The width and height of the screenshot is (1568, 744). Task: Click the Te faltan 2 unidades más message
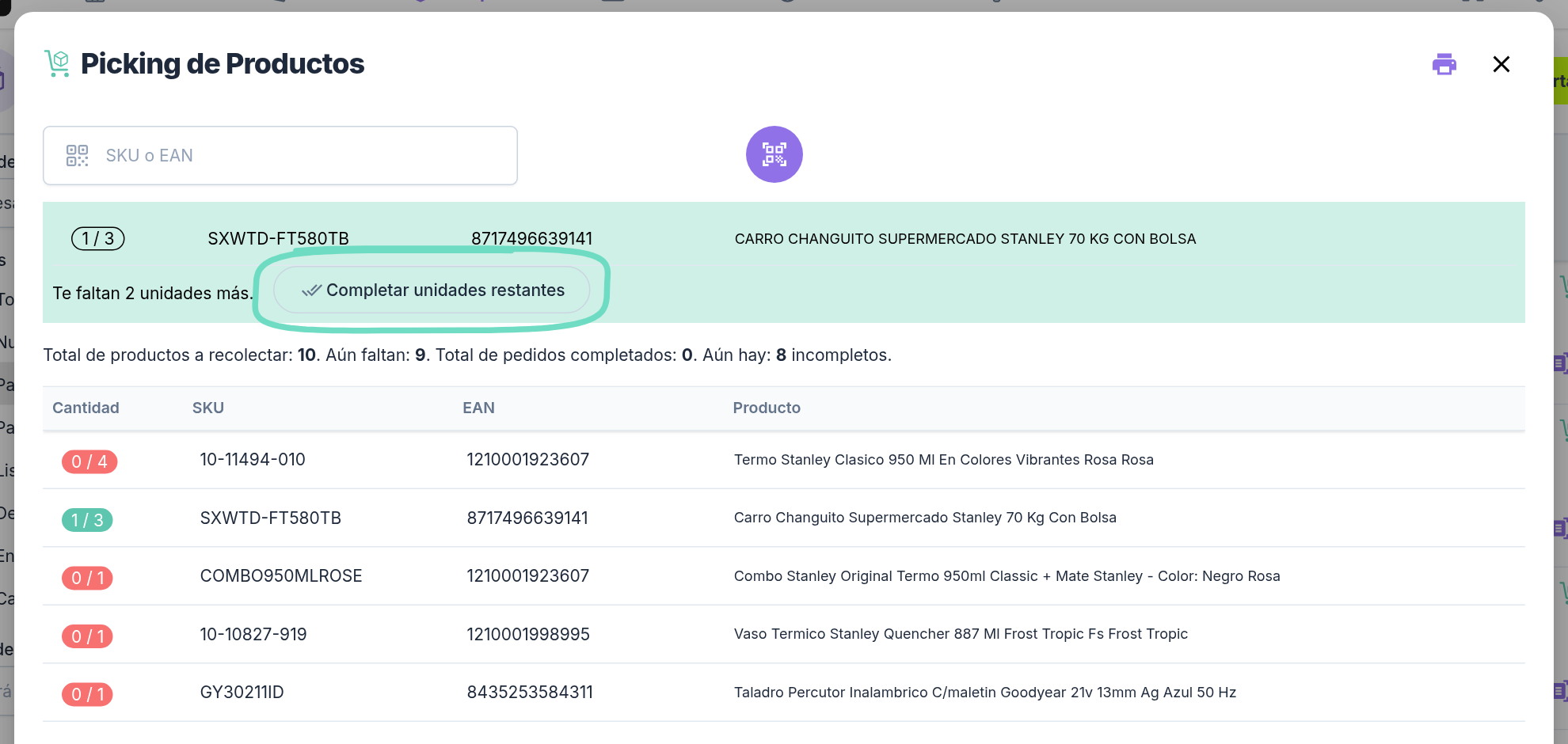point(153,293)
